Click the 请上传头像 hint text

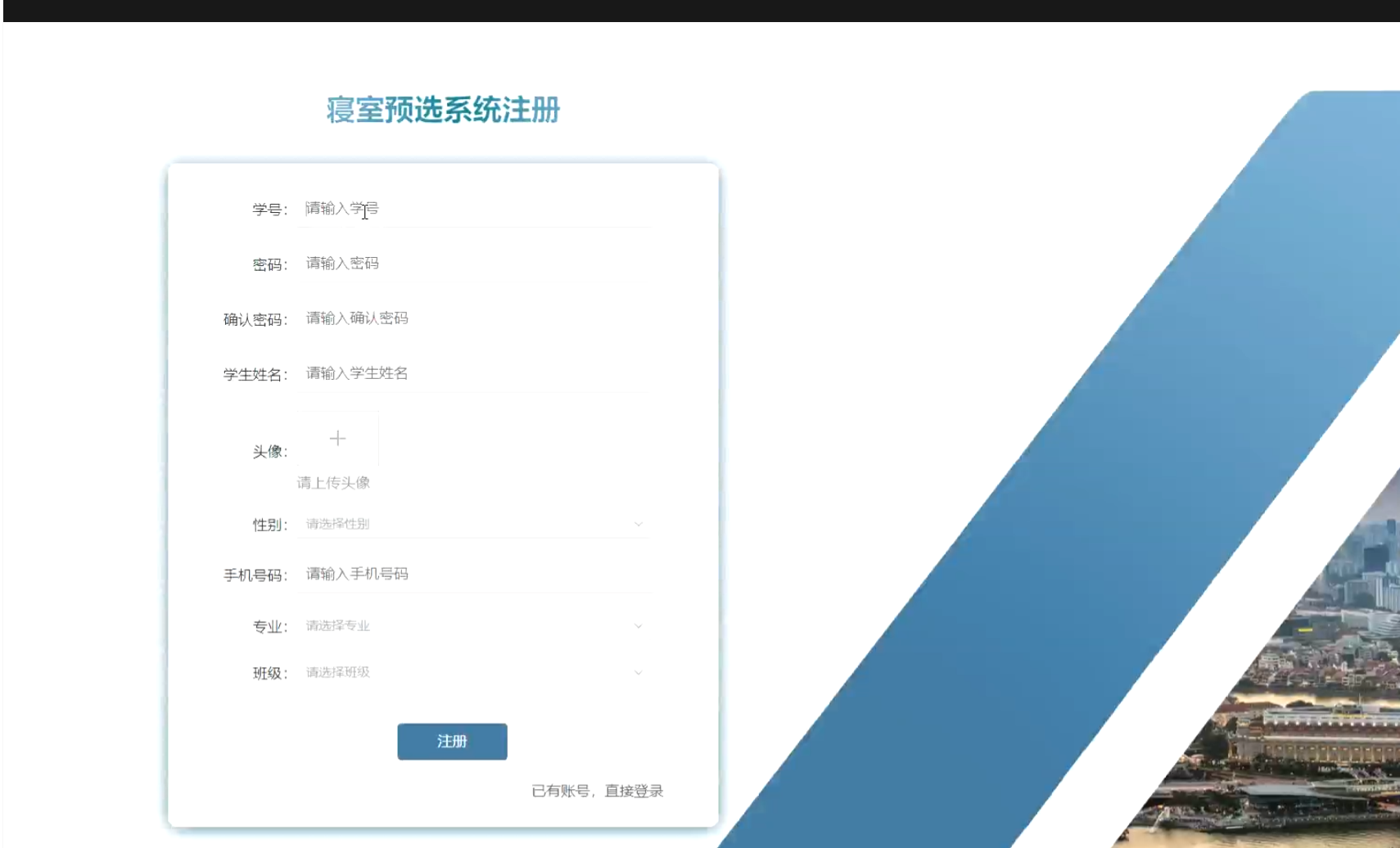pos(333,483)
